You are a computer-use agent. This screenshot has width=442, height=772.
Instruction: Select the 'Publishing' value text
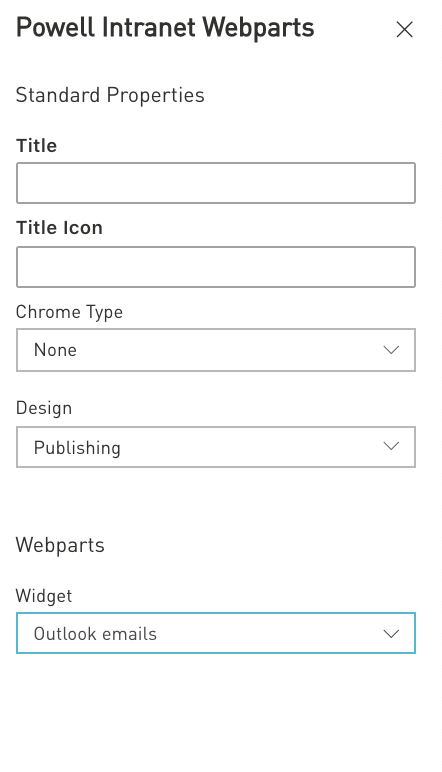(x=77, y=448)
